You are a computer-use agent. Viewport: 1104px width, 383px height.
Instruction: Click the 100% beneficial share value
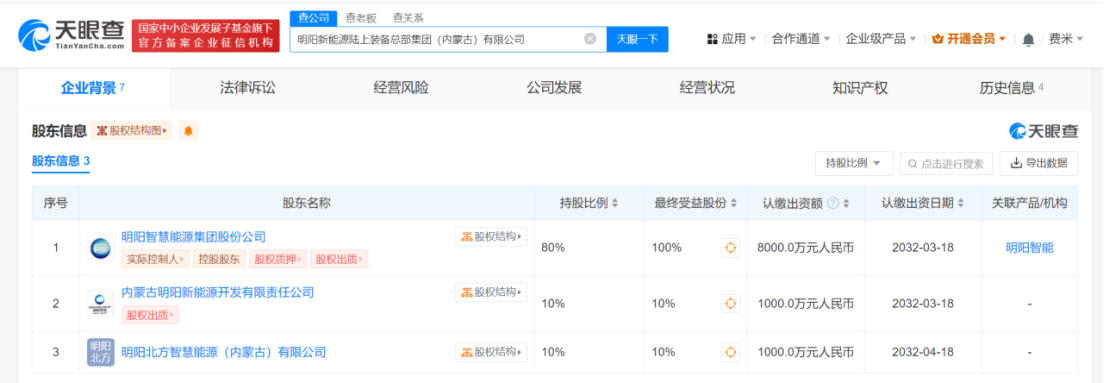[x=667, y=248]
